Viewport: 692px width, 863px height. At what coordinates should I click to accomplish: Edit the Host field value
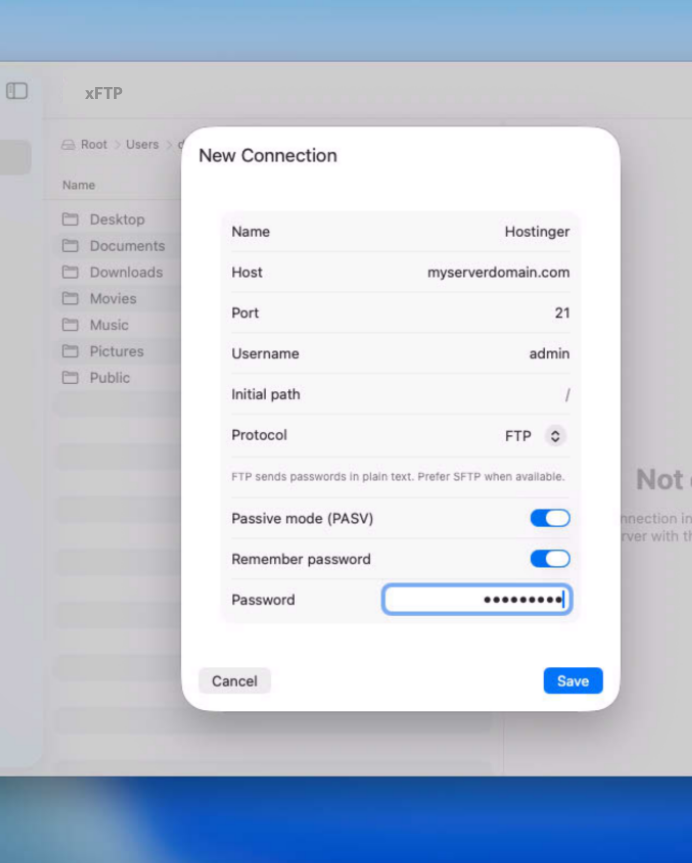point(498,272)
